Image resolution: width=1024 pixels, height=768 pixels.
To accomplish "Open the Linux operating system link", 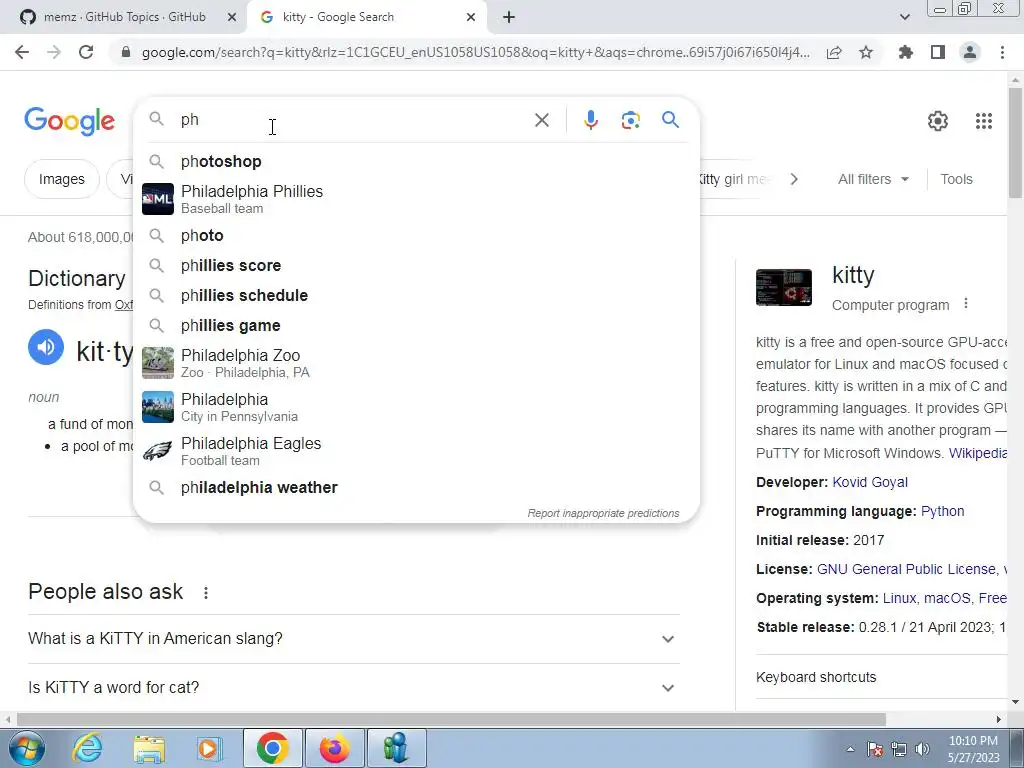I will [x=900, y=598].
